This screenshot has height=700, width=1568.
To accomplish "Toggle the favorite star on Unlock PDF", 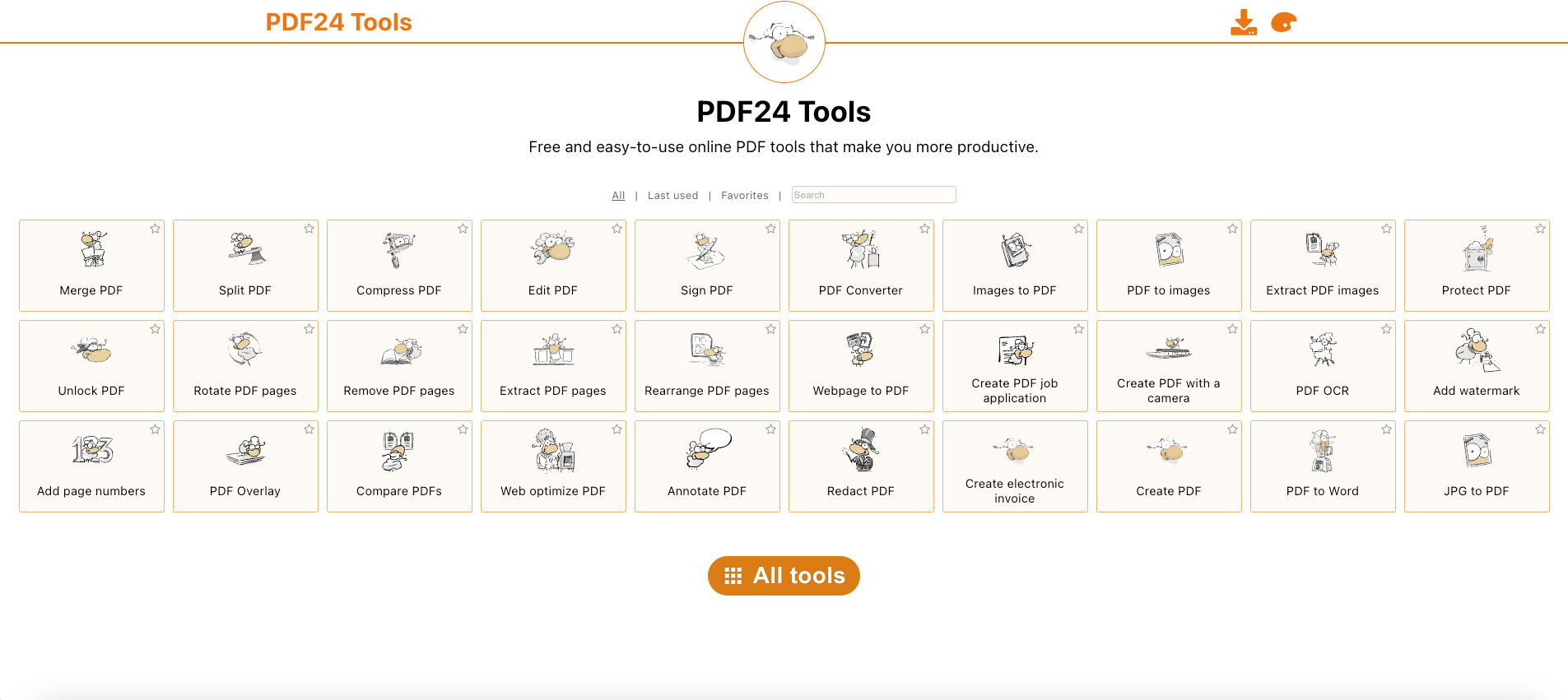I will 155,329.
